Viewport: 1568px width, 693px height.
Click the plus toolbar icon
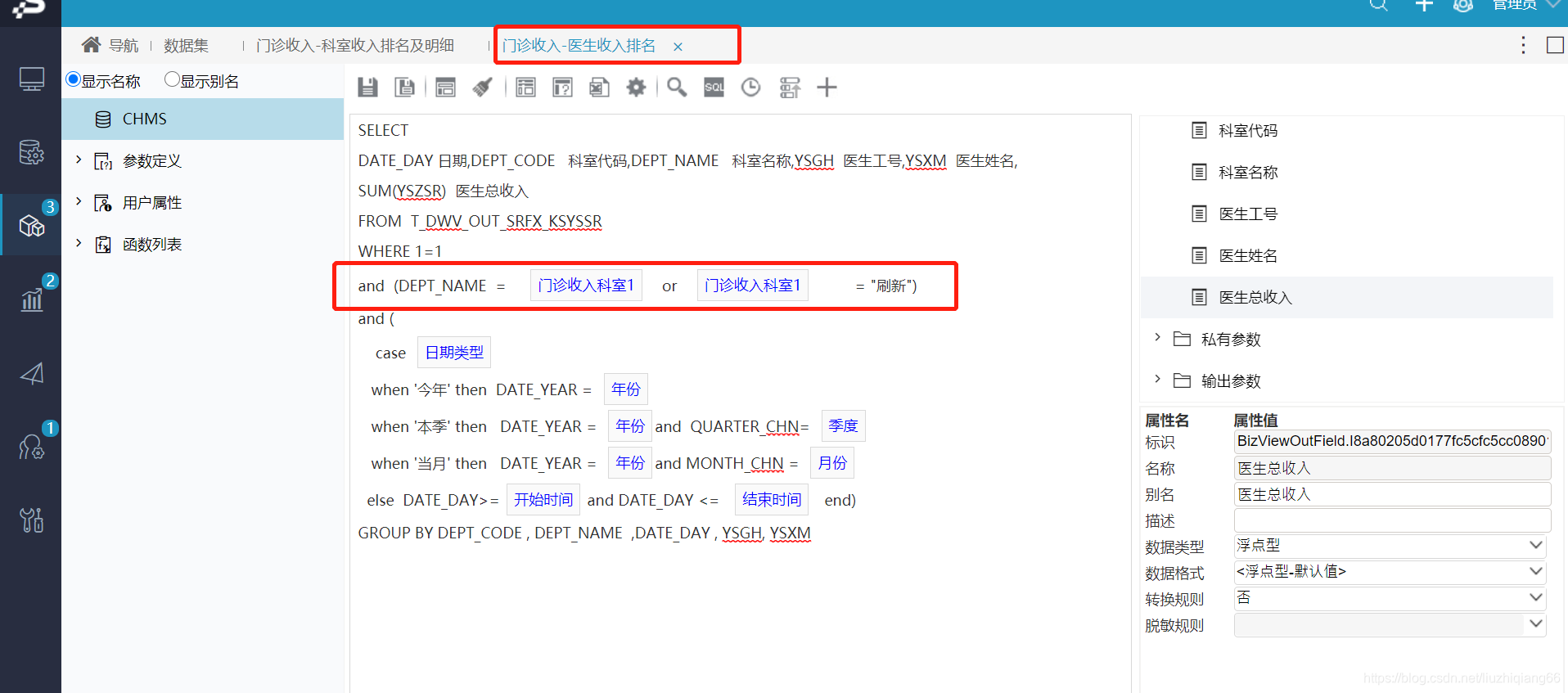(827, 88)
